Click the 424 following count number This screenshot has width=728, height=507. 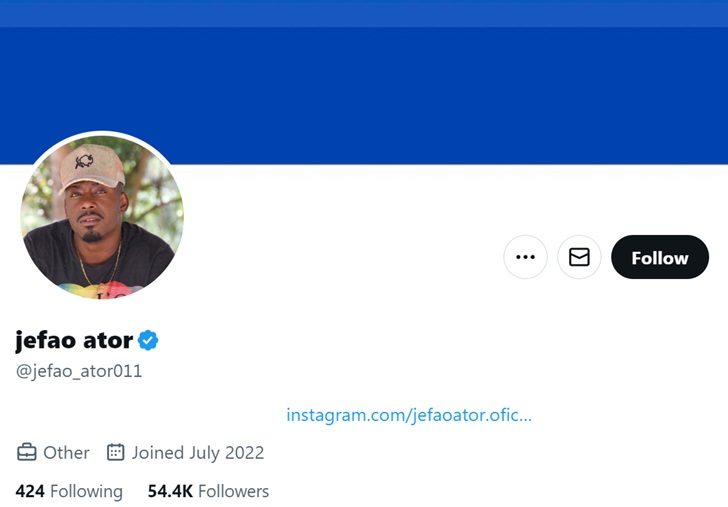click(x=30, y=491)
